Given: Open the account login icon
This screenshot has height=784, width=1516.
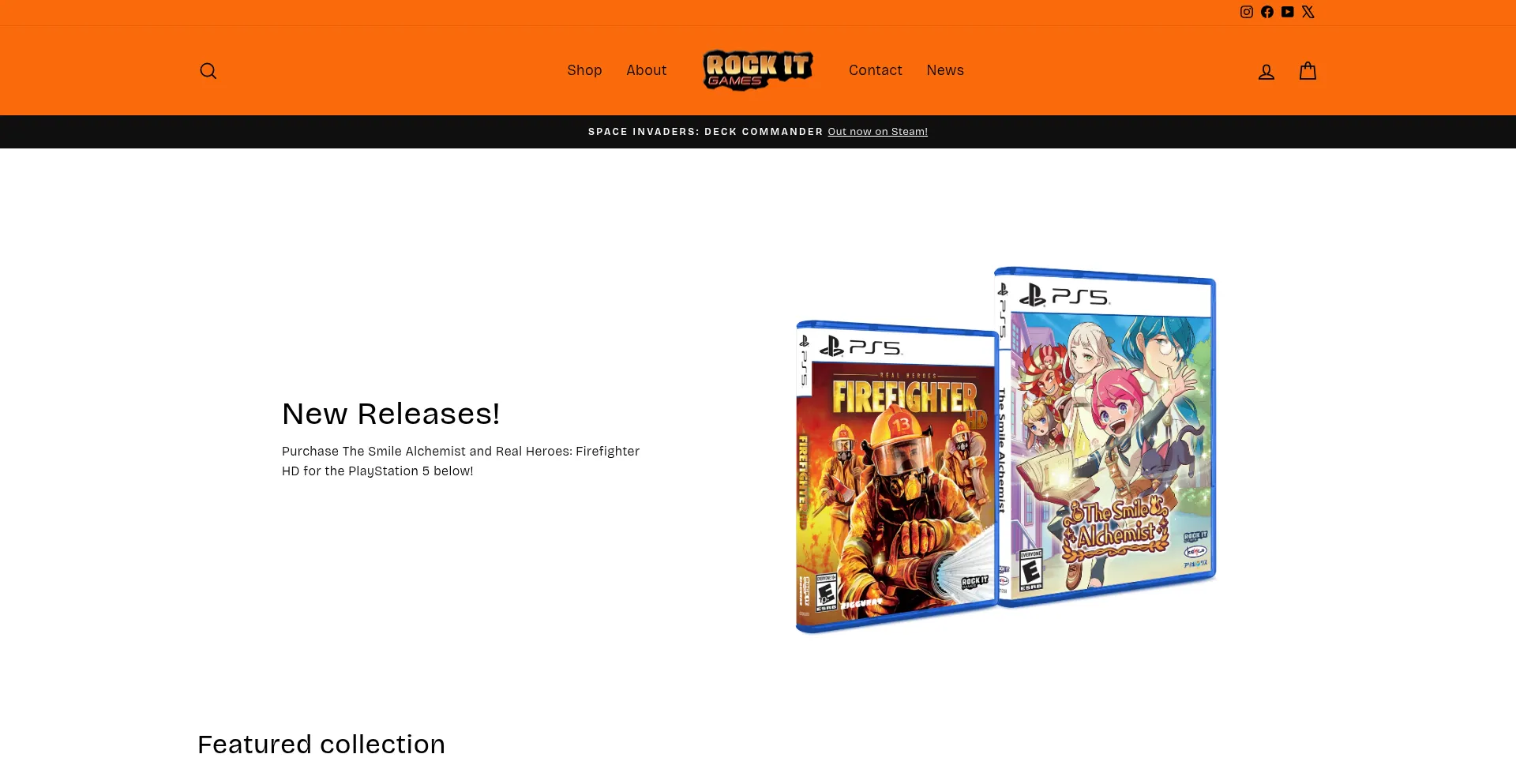Looking at the screenshot, I should [1266, 72].
